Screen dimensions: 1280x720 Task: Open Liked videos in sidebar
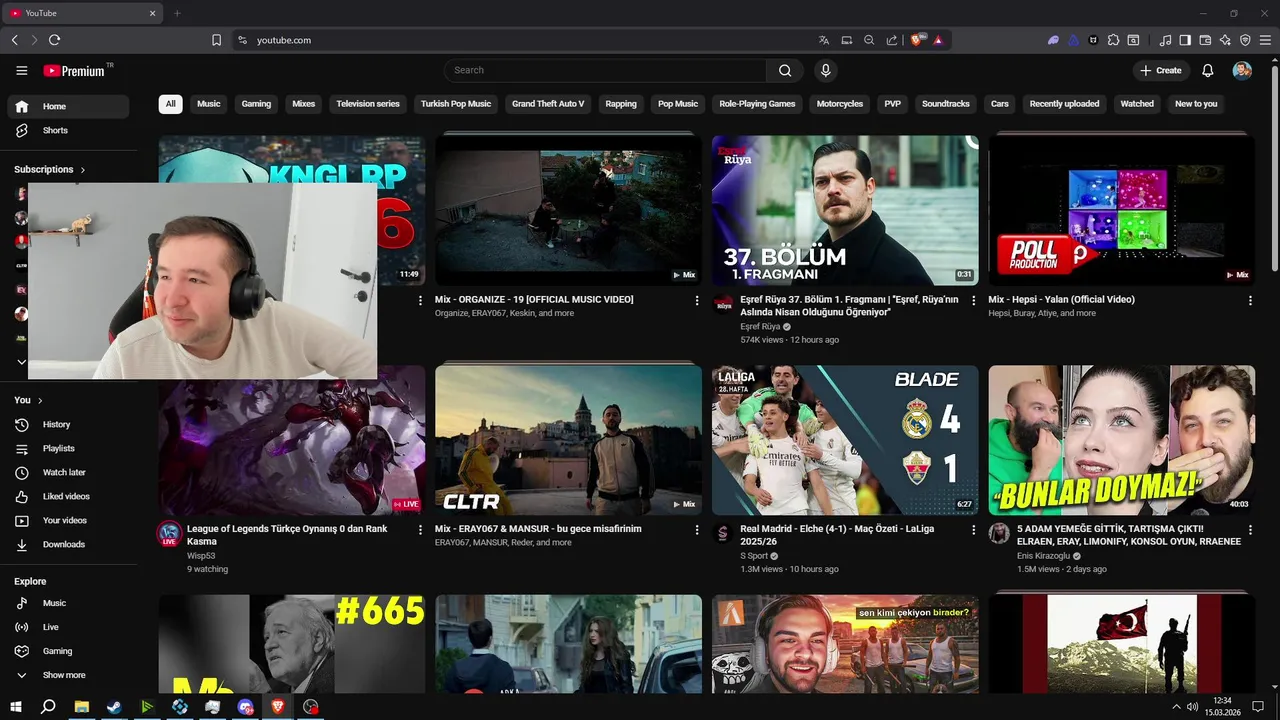[x=68, y=496]
